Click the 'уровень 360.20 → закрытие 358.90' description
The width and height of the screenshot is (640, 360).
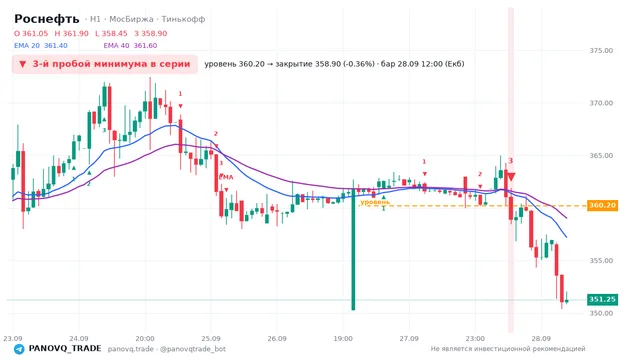point(334,64)
